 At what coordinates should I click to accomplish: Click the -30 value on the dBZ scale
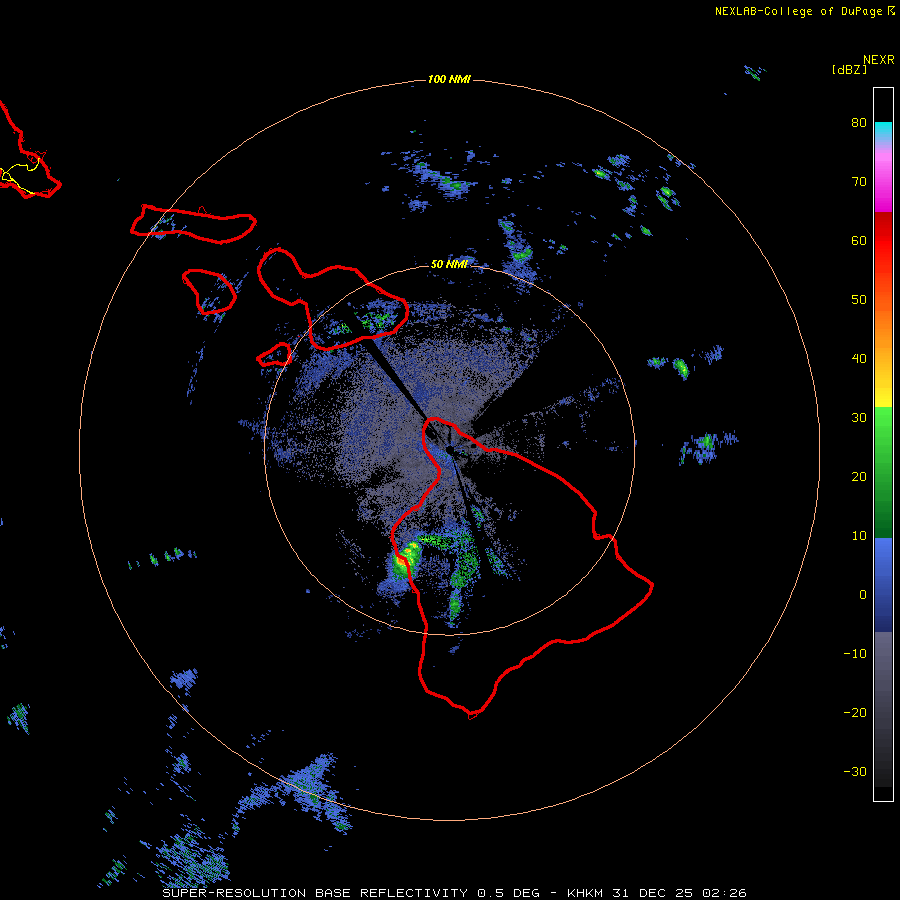click(x=855, y=771)
